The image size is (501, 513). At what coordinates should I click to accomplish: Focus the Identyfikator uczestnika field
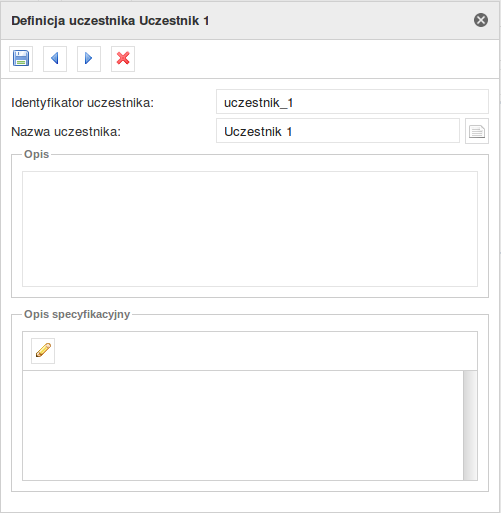click(x=352, y=102)
